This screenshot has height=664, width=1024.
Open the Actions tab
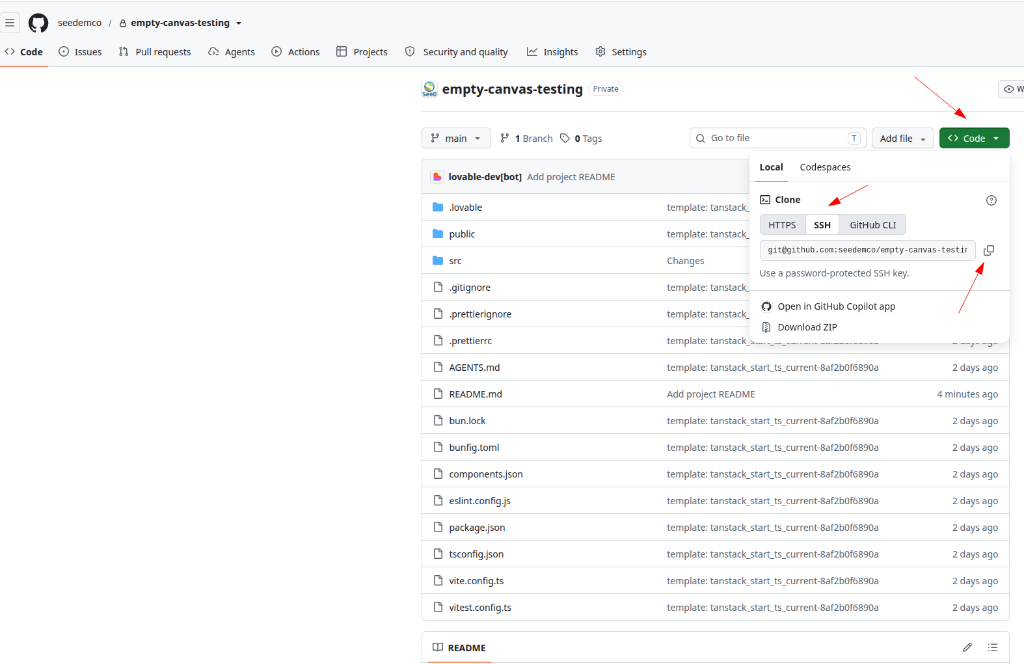pyautogui.click(x=295, y=52)
